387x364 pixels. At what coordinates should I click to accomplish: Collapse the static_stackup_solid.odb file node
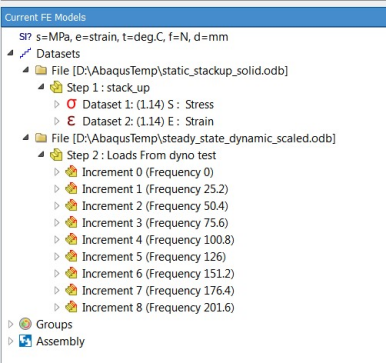tap(26, 70)
